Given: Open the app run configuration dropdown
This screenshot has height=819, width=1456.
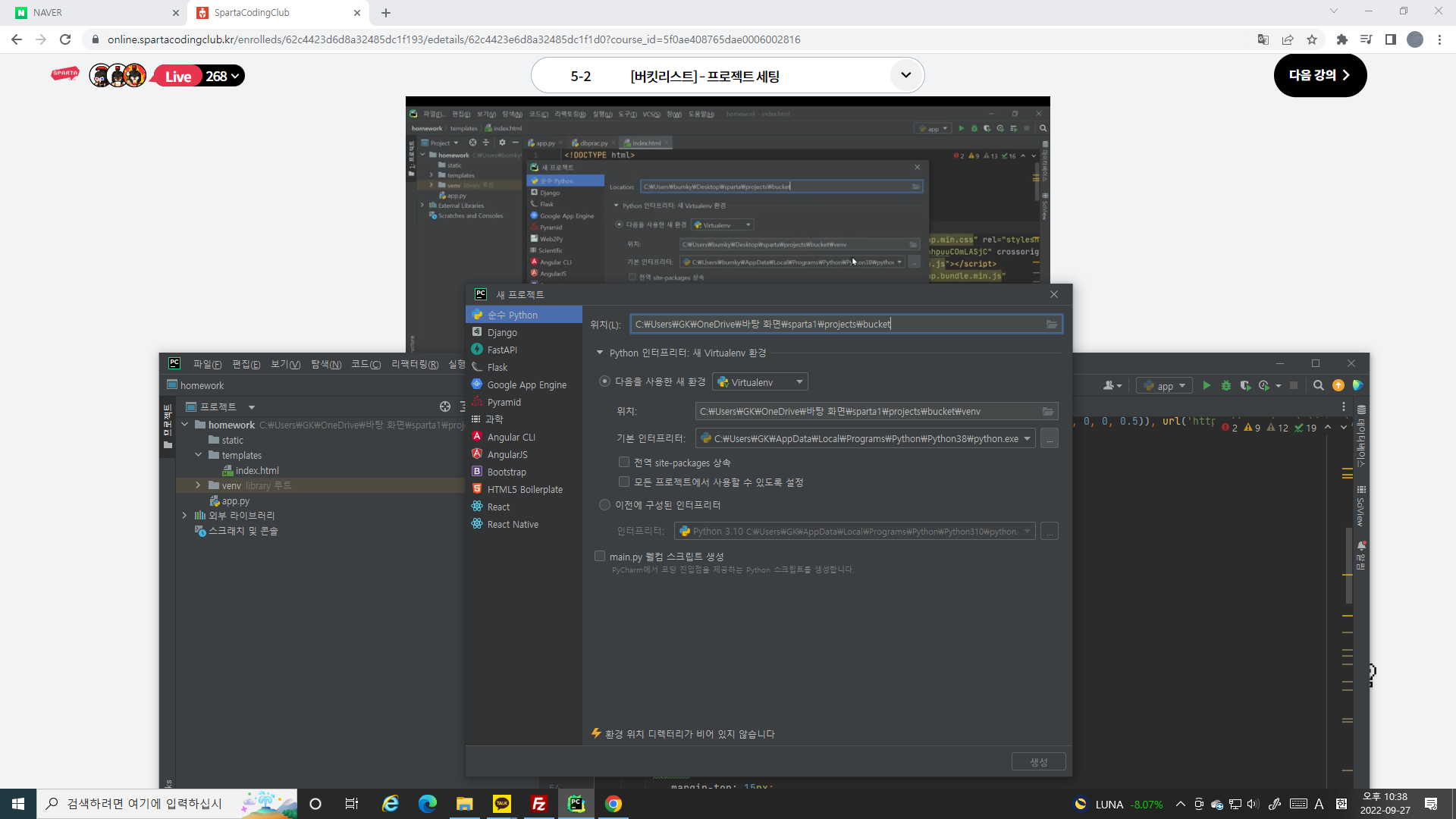Looking at the screenshot, I should tap(1164, 385).
